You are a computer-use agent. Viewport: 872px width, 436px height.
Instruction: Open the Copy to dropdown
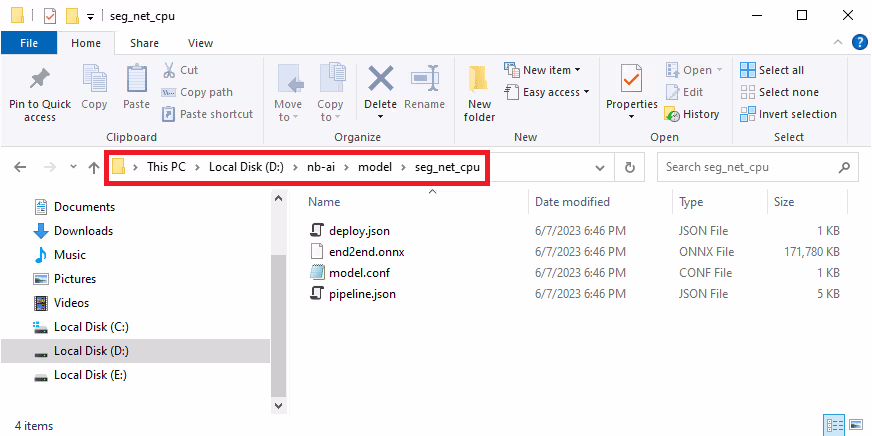(x=330, y=110)
